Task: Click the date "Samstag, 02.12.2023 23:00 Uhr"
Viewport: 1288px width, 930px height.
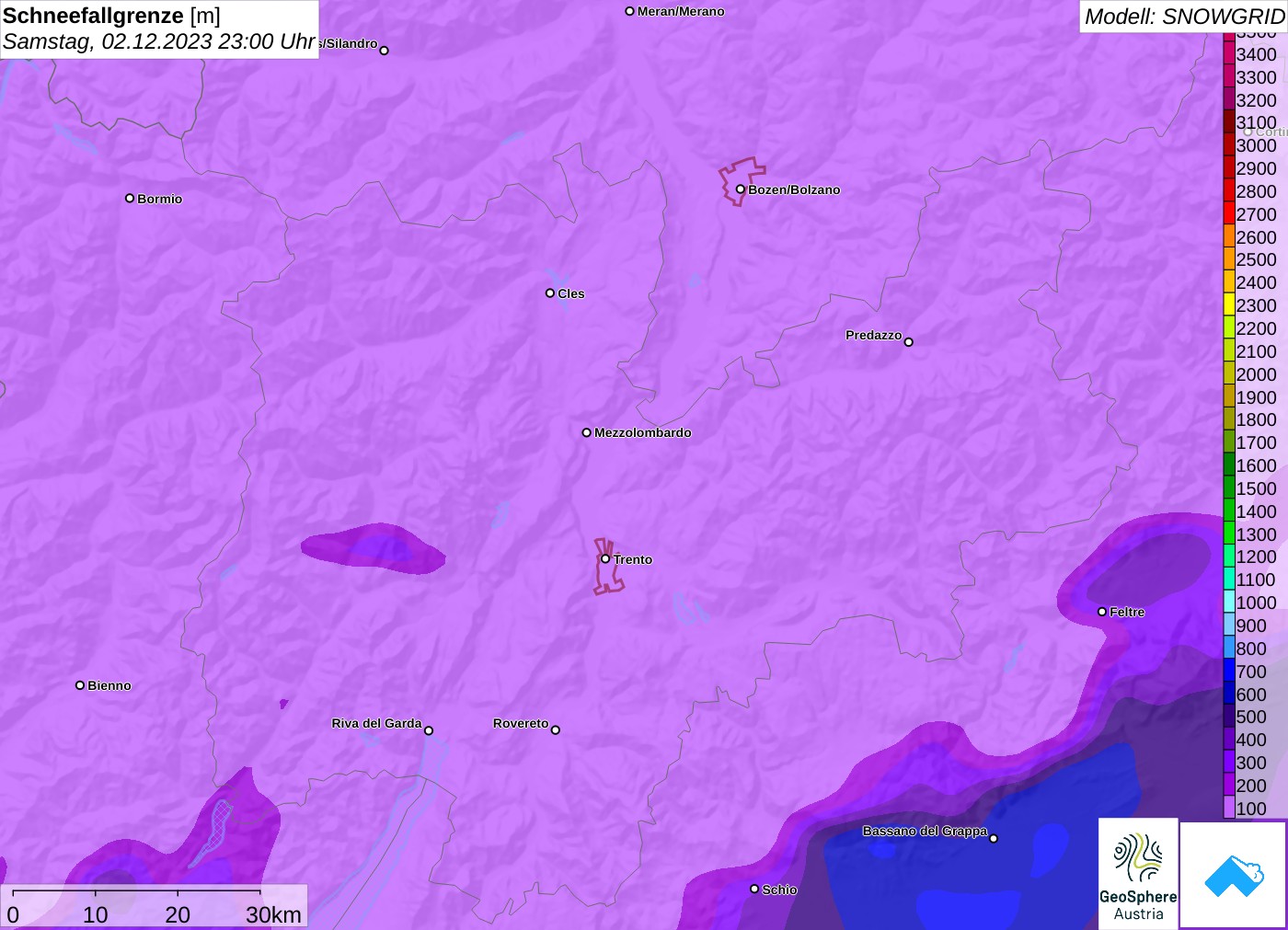Action: click(159, 41)
